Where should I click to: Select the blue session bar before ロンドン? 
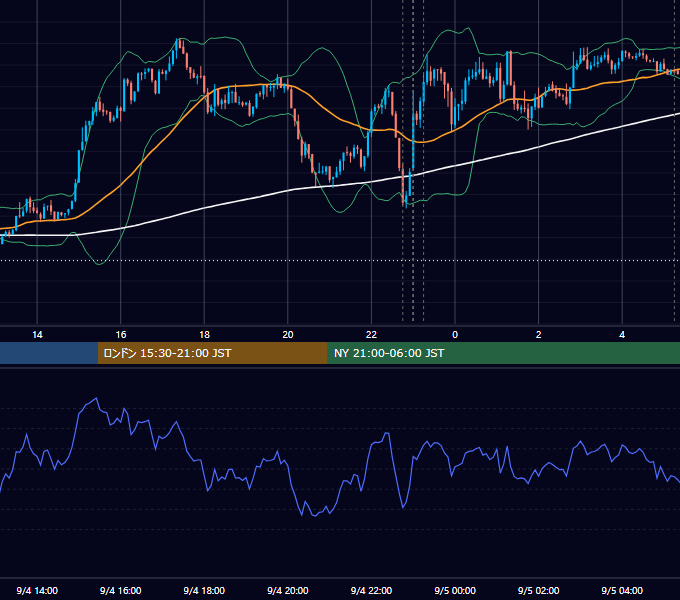49,353
